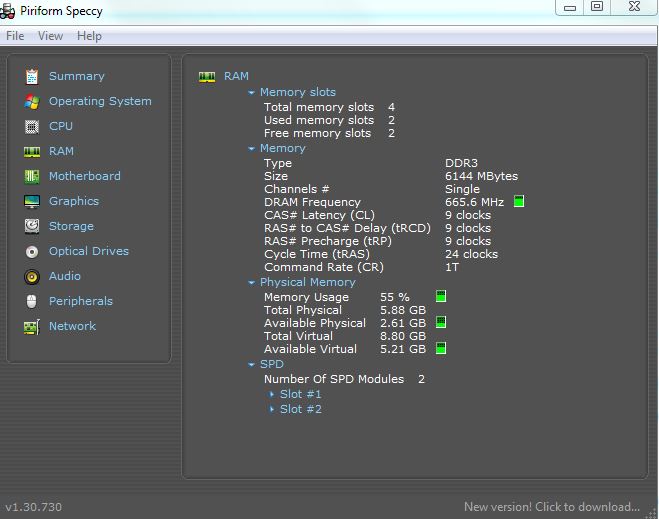659x519 pixels.
Task: Click the Network card icon
Action: click(x=32, y=327)
